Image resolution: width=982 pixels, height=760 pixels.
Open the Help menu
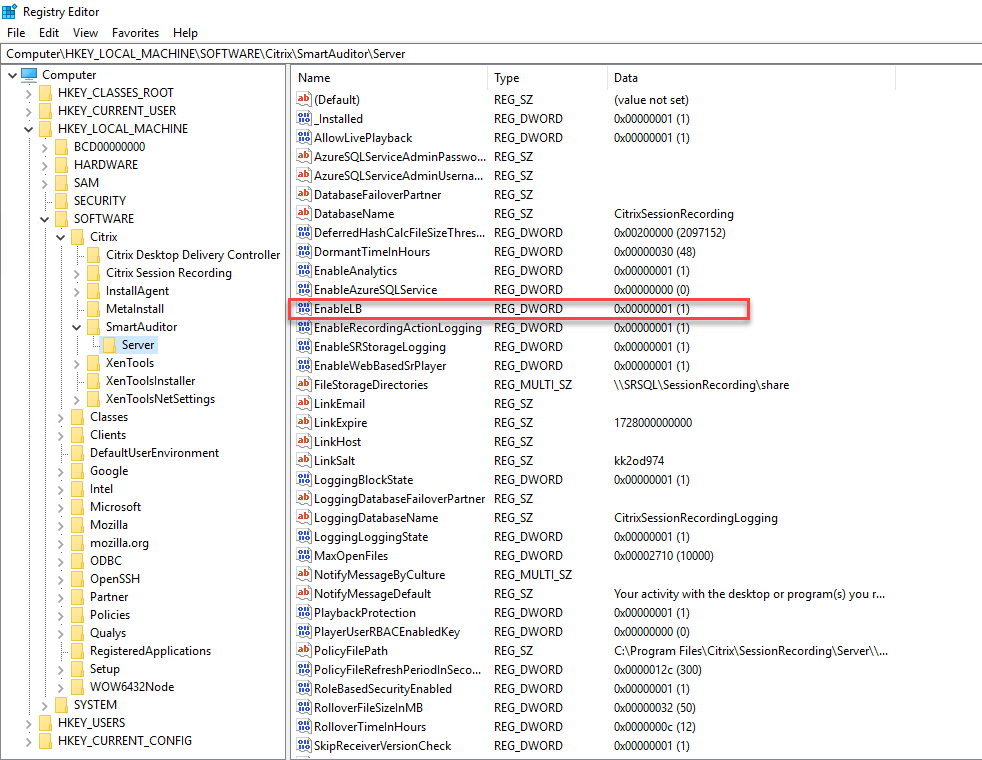(x=185, y=32)
